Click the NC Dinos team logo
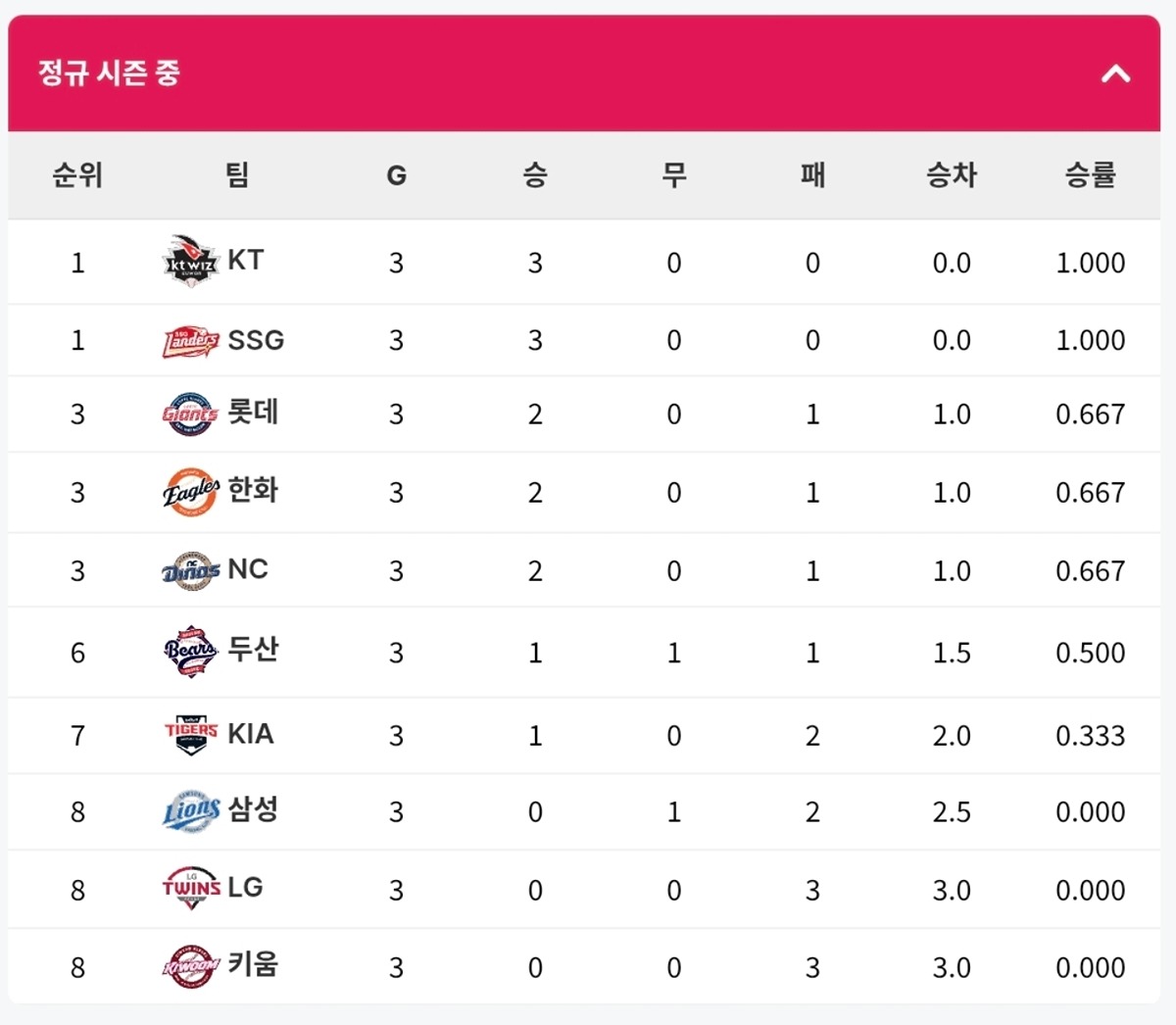Image resolution: width=1176 pixels, height=1025 pixels. tap(190, 570)
